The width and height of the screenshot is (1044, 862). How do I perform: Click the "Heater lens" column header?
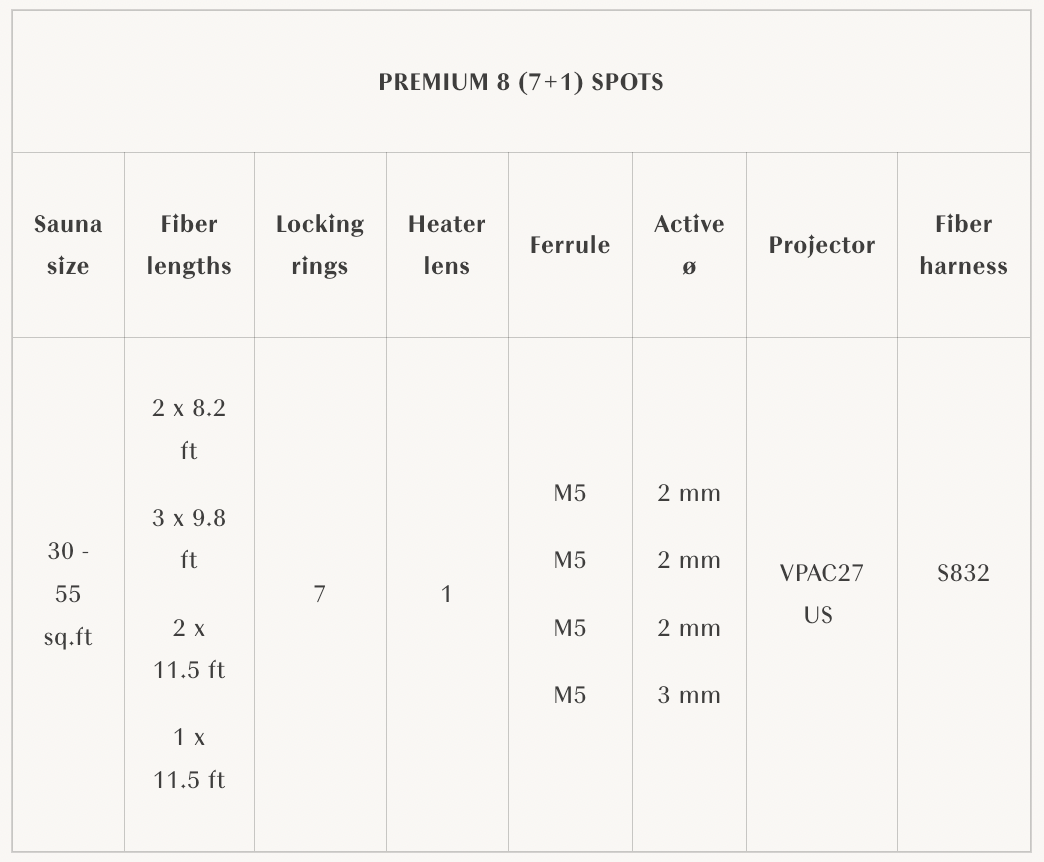[446, 245]
